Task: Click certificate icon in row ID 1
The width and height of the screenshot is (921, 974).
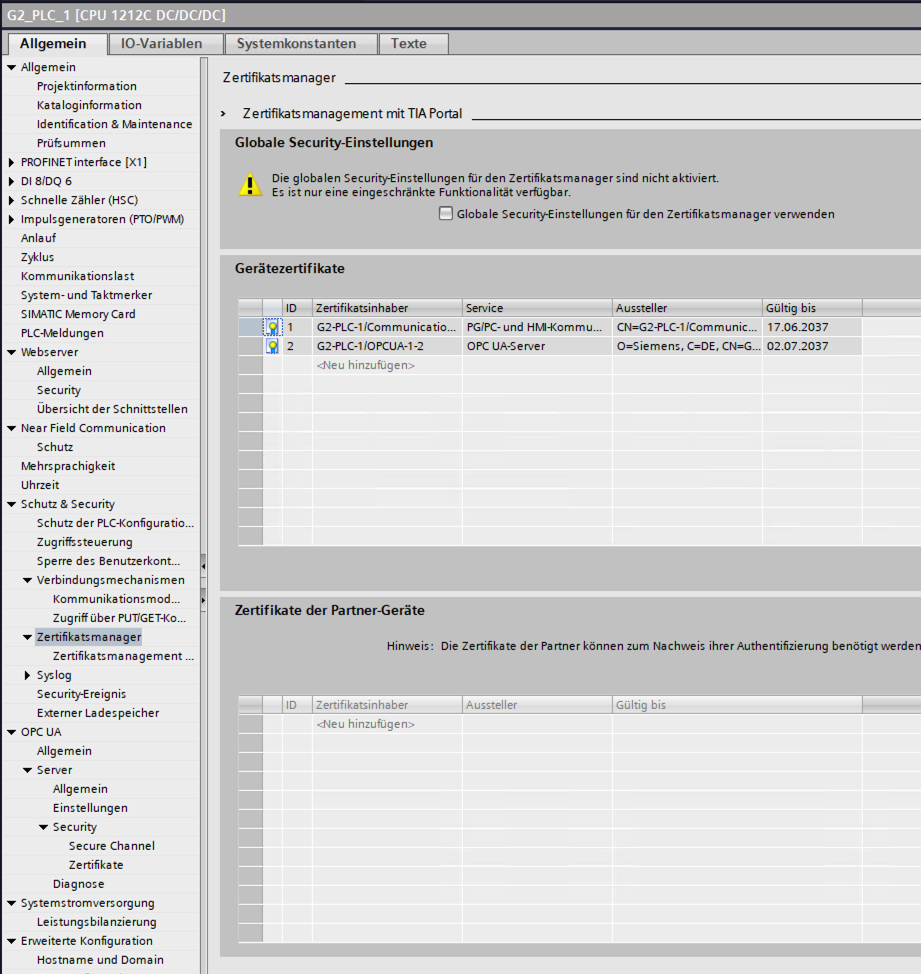Action: (x=273, y=327)
